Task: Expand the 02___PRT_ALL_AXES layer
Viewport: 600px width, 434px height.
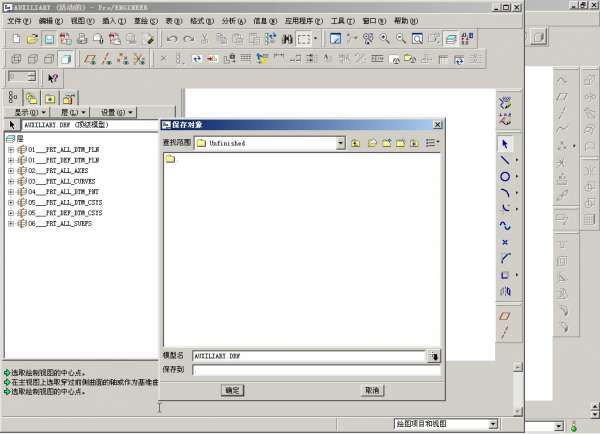Action: 11,171
